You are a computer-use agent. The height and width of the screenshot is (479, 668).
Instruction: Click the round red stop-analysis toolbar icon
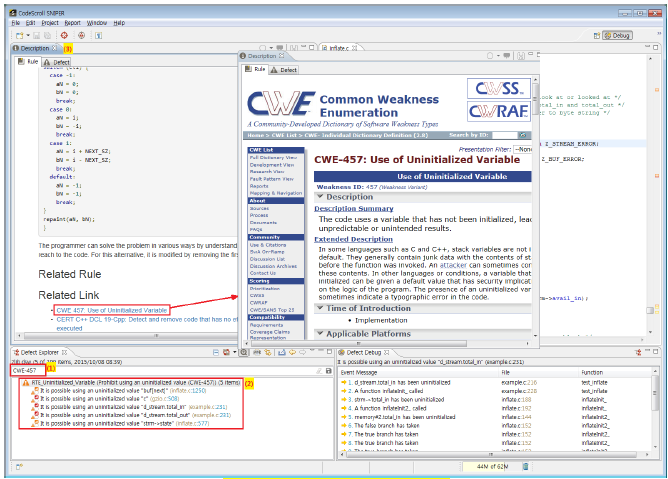(x=81, y=35)
